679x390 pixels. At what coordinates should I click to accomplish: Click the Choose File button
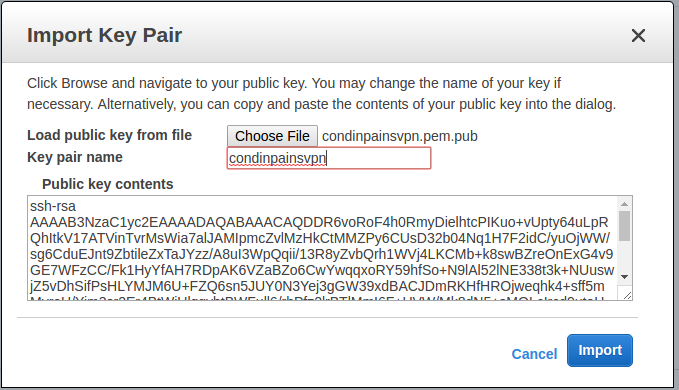click(x=272, y=136)
